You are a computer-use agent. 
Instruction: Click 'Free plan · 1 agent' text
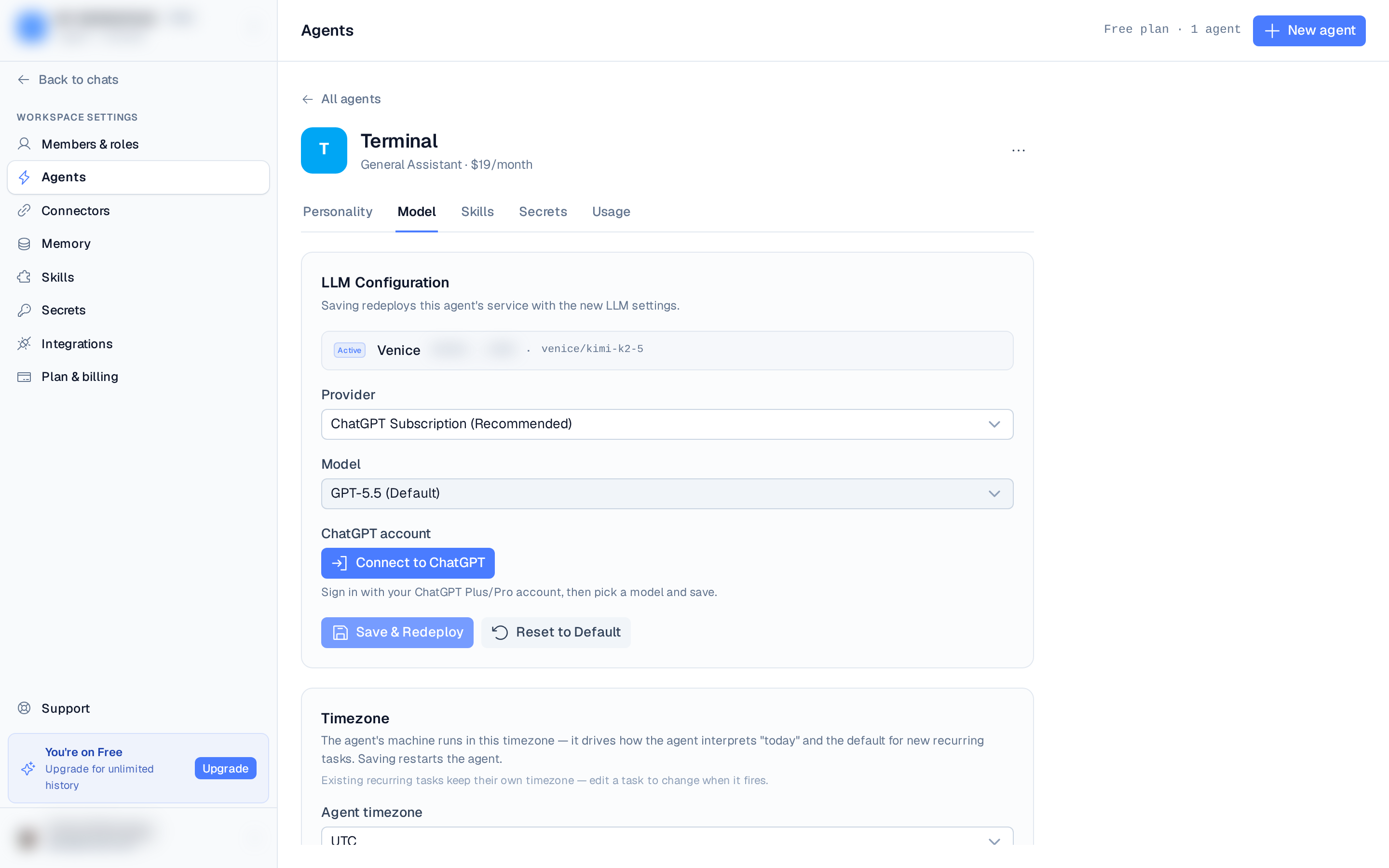1172,29
